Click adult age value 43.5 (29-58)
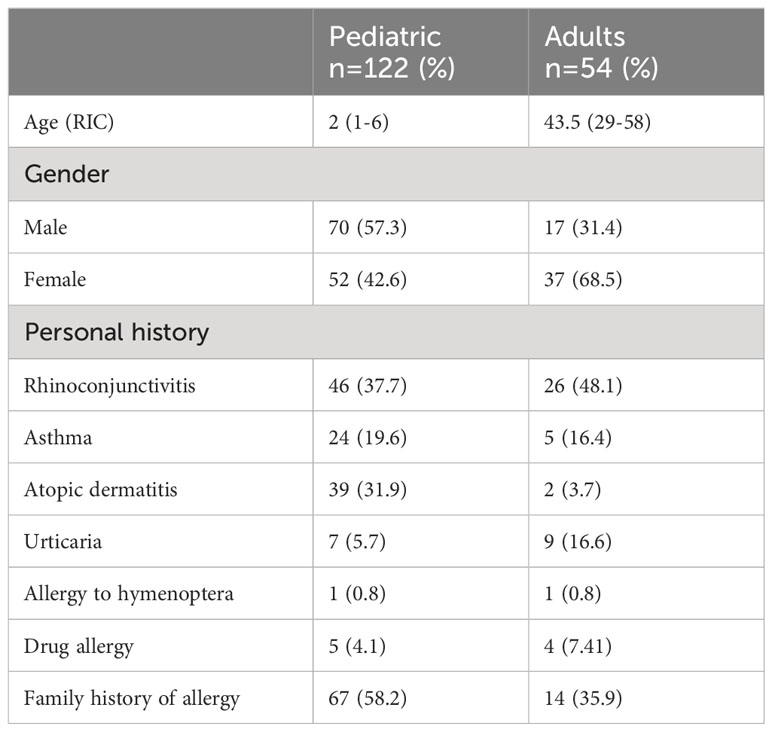The image size is (772, 732). 597,122
